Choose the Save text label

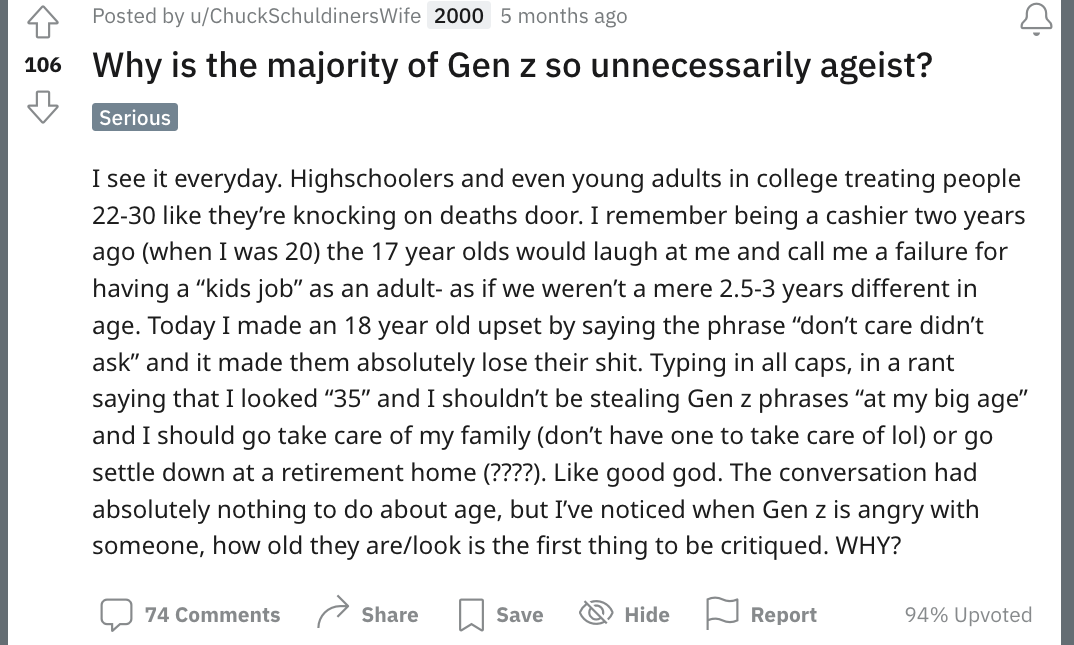click(519, 615)
